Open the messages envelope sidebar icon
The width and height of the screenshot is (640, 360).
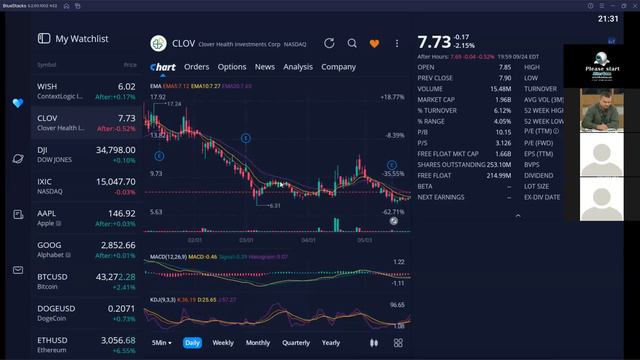(18, 270)
